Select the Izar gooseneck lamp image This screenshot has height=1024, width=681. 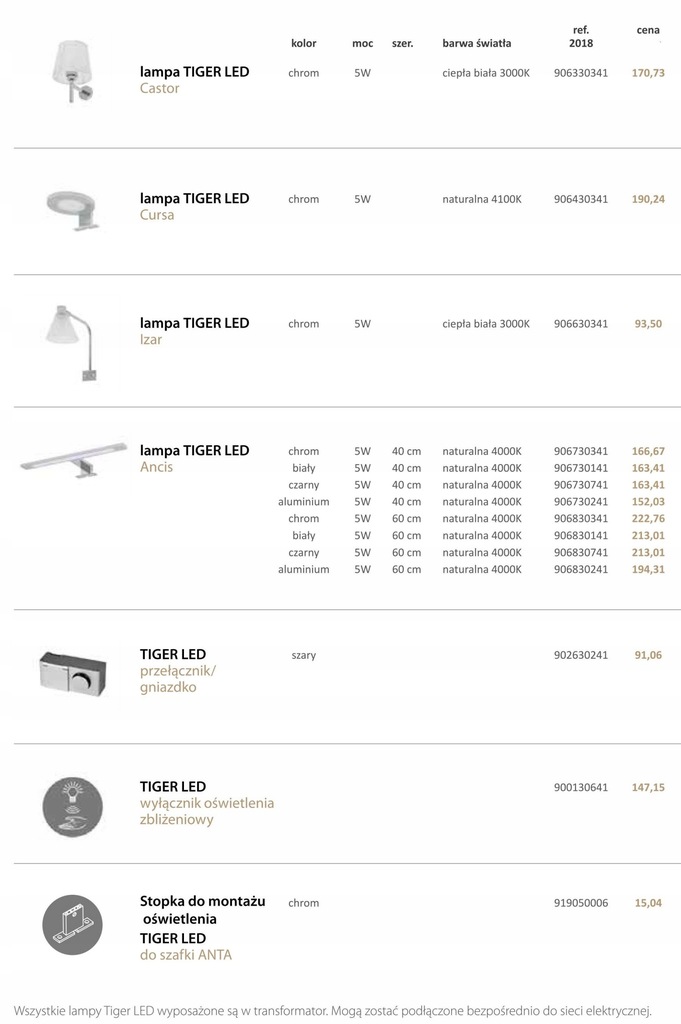tap(73, 343)
